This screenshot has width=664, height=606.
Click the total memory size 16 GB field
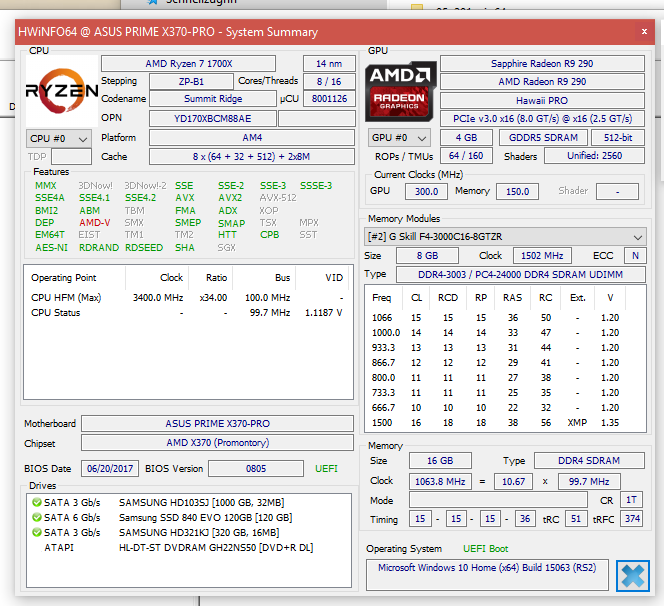[440, 461]
